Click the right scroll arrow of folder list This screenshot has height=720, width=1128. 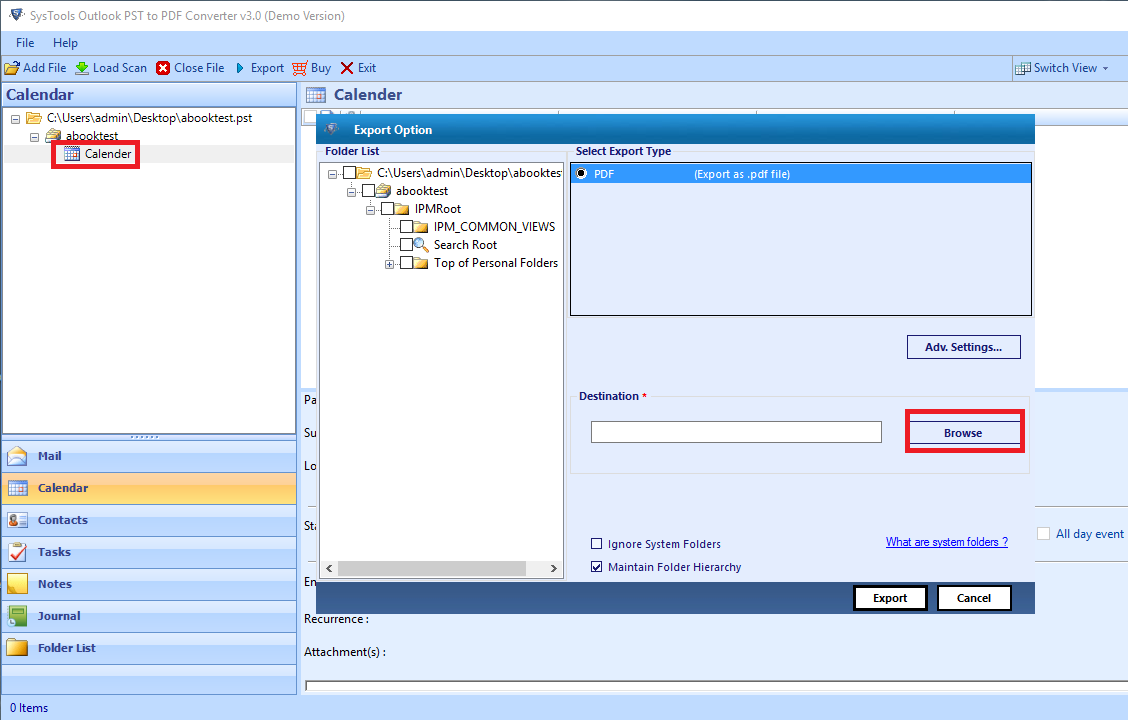553,568
